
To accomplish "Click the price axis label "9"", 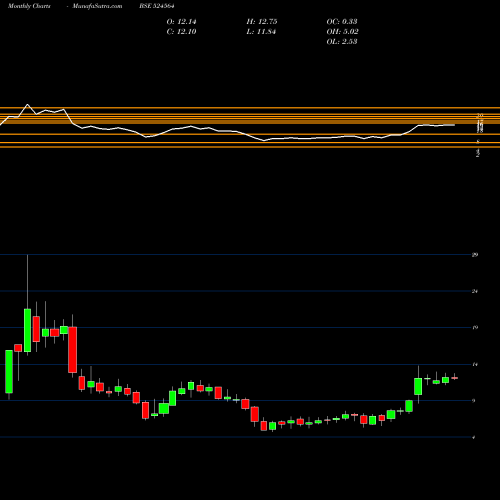I will pyautogui.click(x=474, y=401).
